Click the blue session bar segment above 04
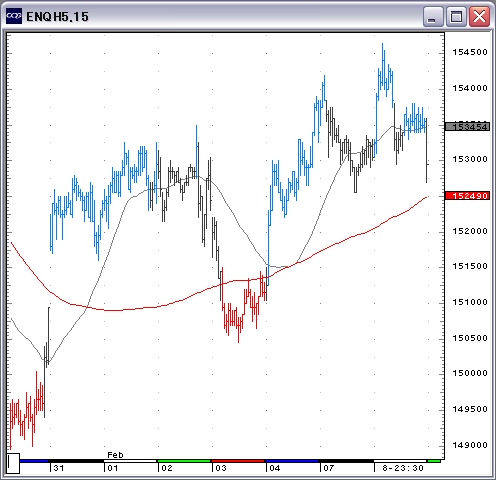 point(292,461)
